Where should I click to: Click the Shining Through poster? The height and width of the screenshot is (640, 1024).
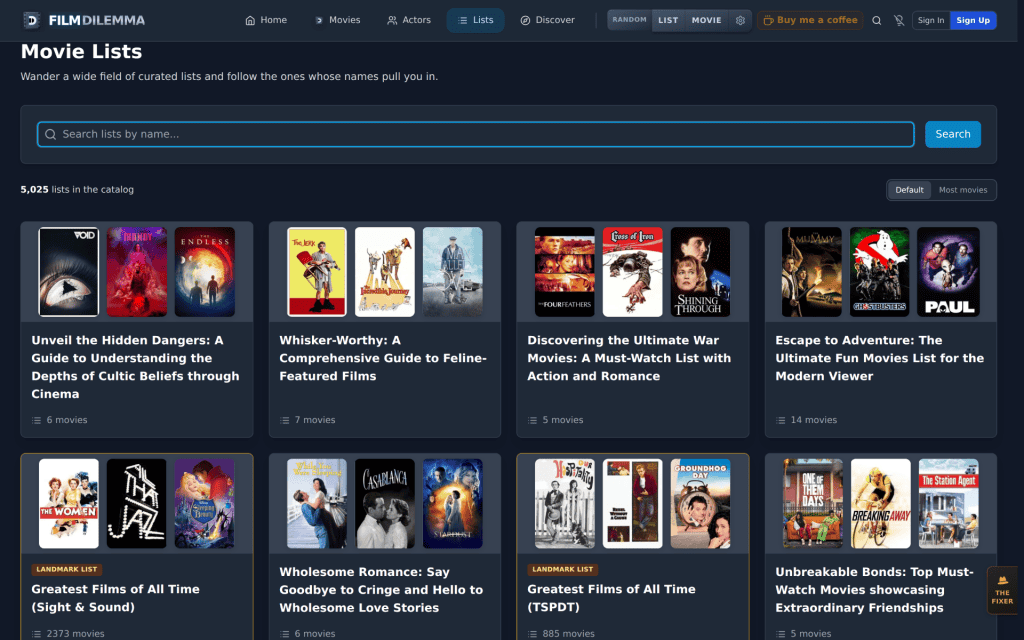701,272
